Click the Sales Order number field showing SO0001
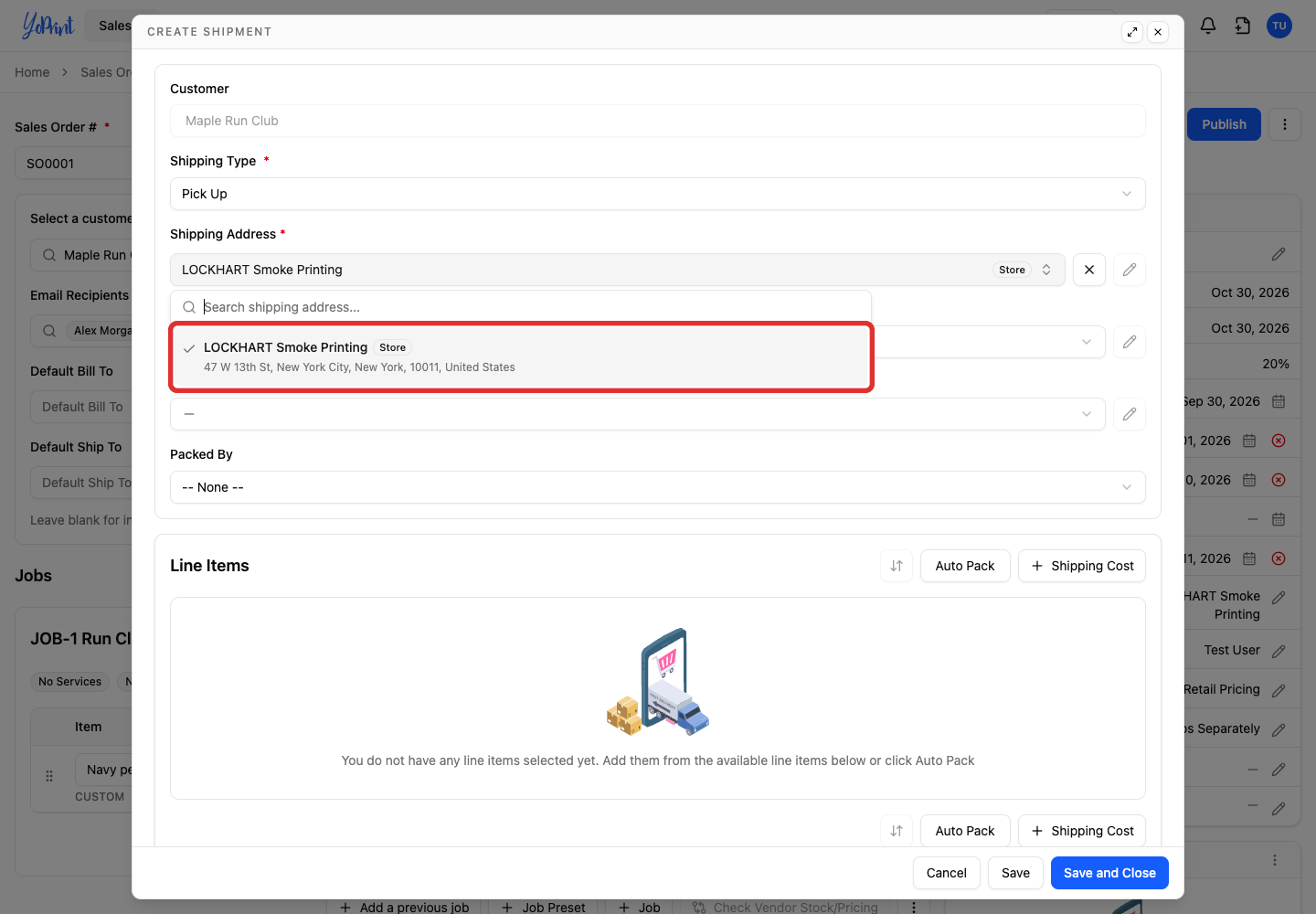 (73, 164)
